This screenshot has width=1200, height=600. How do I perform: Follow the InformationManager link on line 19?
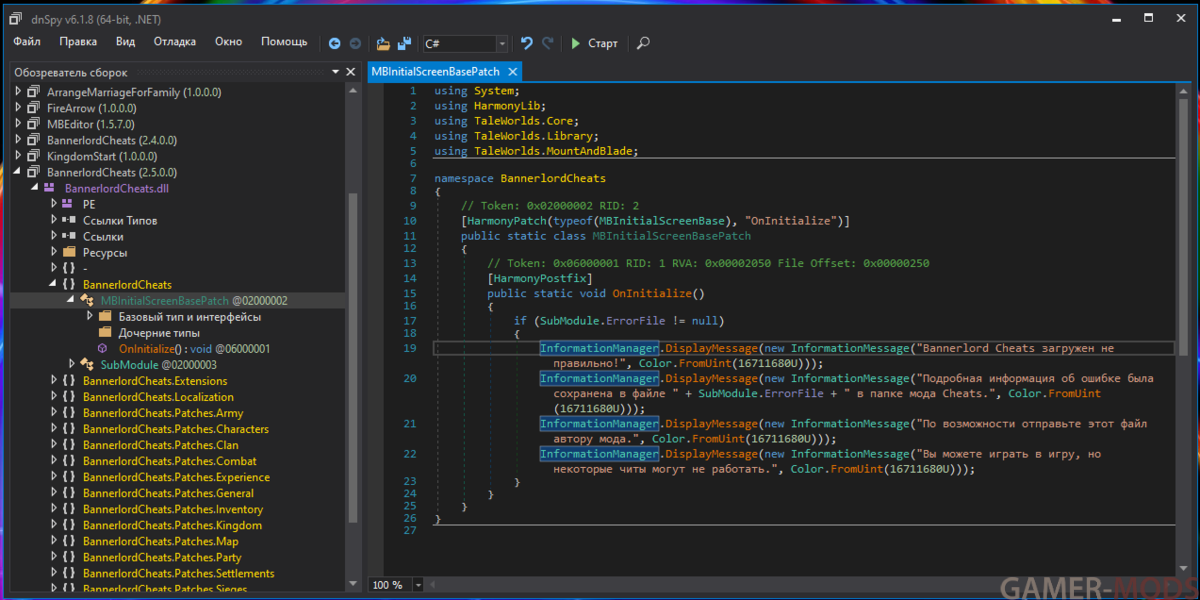point(599,347)
